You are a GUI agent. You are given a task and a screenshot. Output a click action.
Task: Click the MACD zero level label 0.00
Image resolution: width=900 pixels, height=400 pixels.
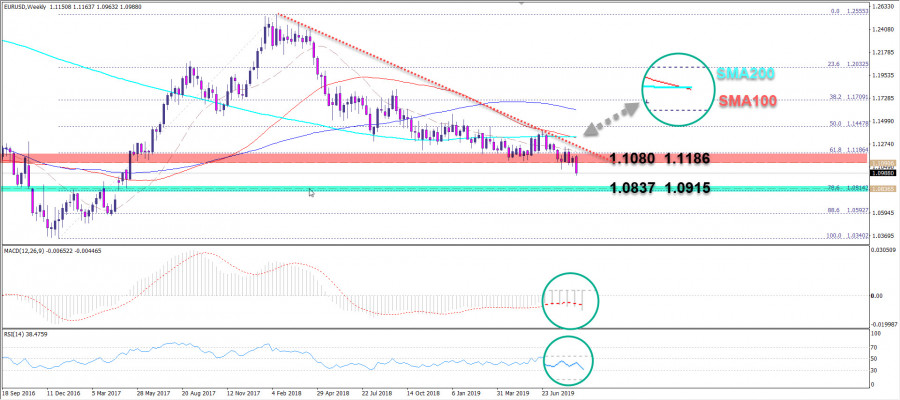tap(876, 296)
